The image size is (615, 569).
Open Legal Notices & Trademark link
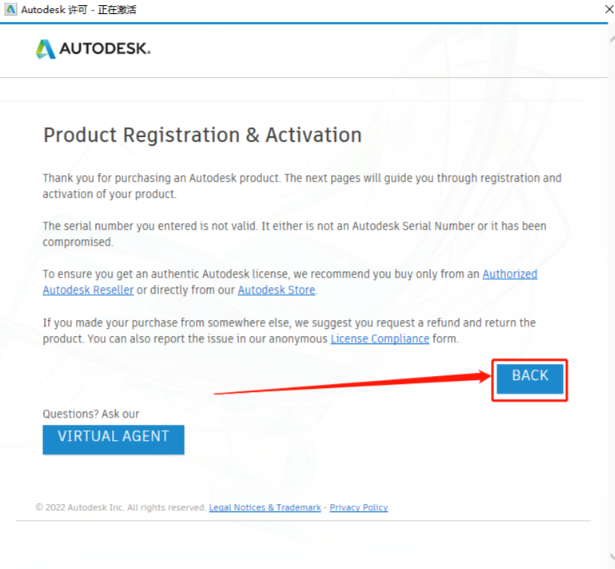click(x=265, y=508)
